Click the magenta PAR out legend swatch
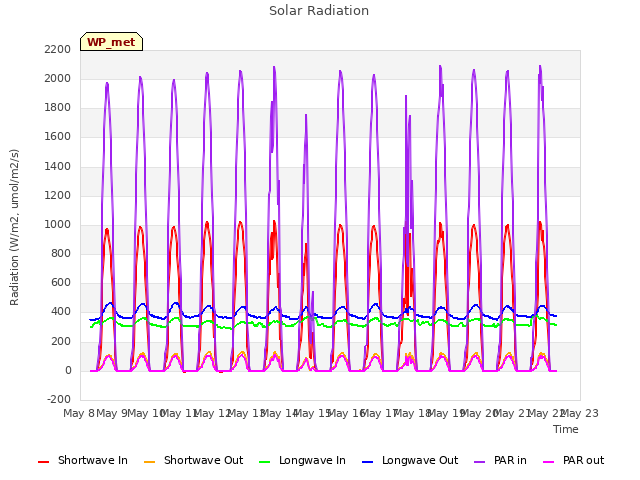Image resolution: width=640 pixels, height=480 pixels. pos(549,462)
